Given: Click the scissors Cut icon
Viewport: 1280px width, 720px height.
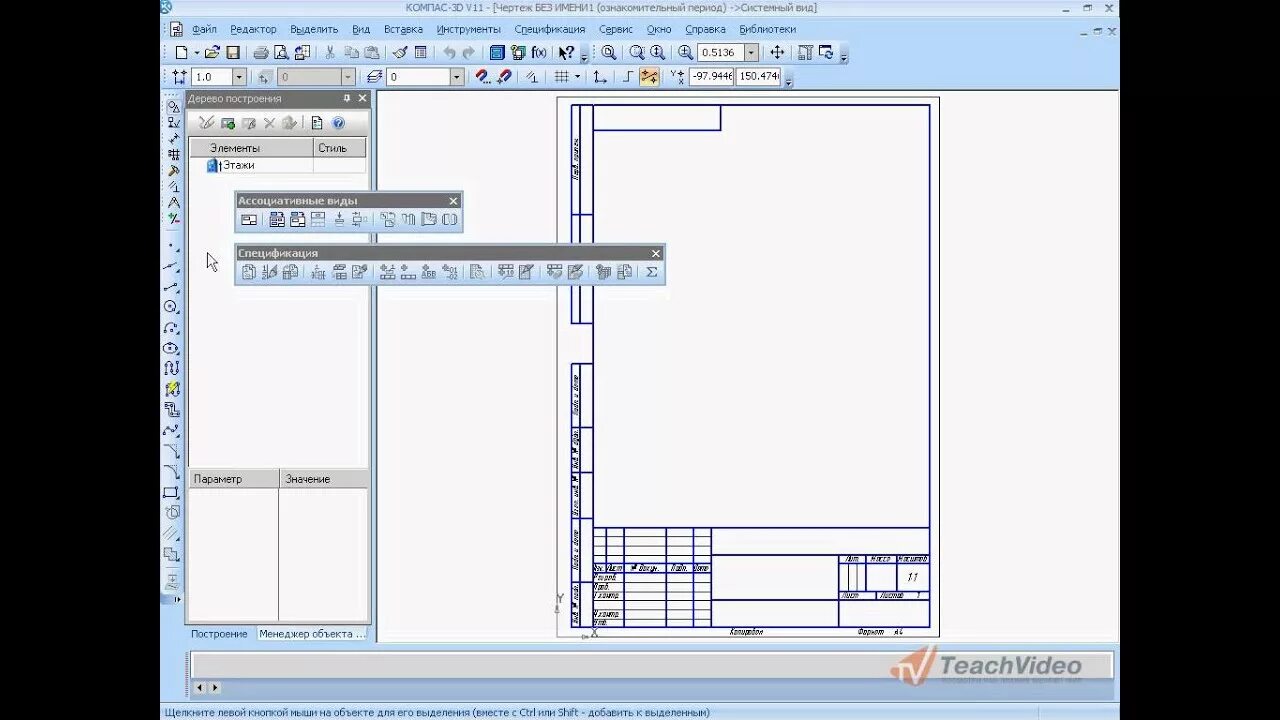Looking at the screenshot, I should point(330,53).
